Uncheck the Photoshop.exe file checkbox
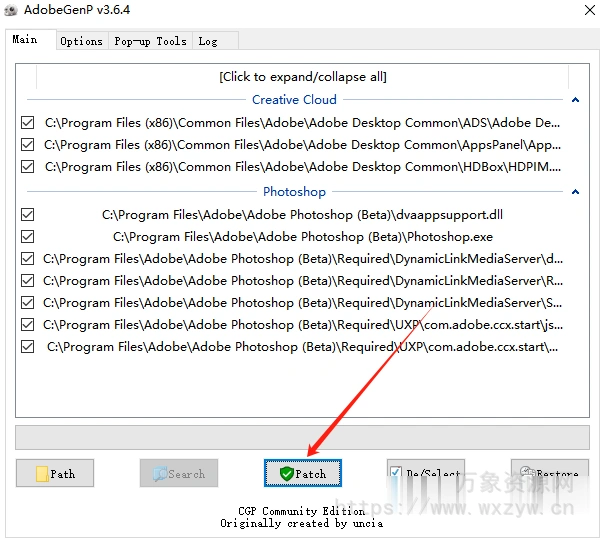The image size is (605, 542). [27, 237]
